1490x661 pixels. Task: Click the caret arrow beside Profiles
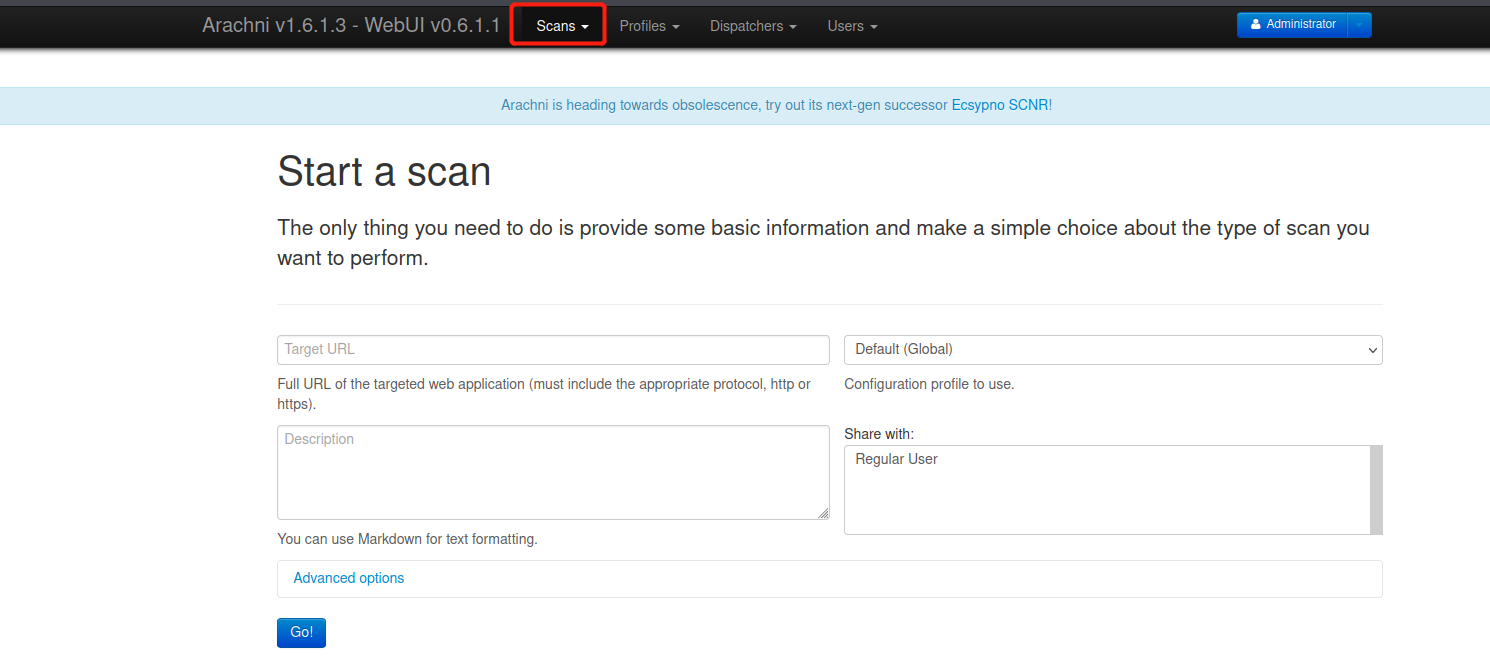[676, 27]
